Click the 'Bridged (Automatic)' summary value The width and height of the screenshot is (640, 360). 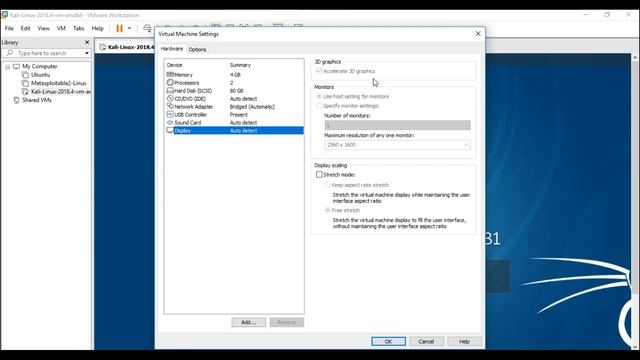252,107
